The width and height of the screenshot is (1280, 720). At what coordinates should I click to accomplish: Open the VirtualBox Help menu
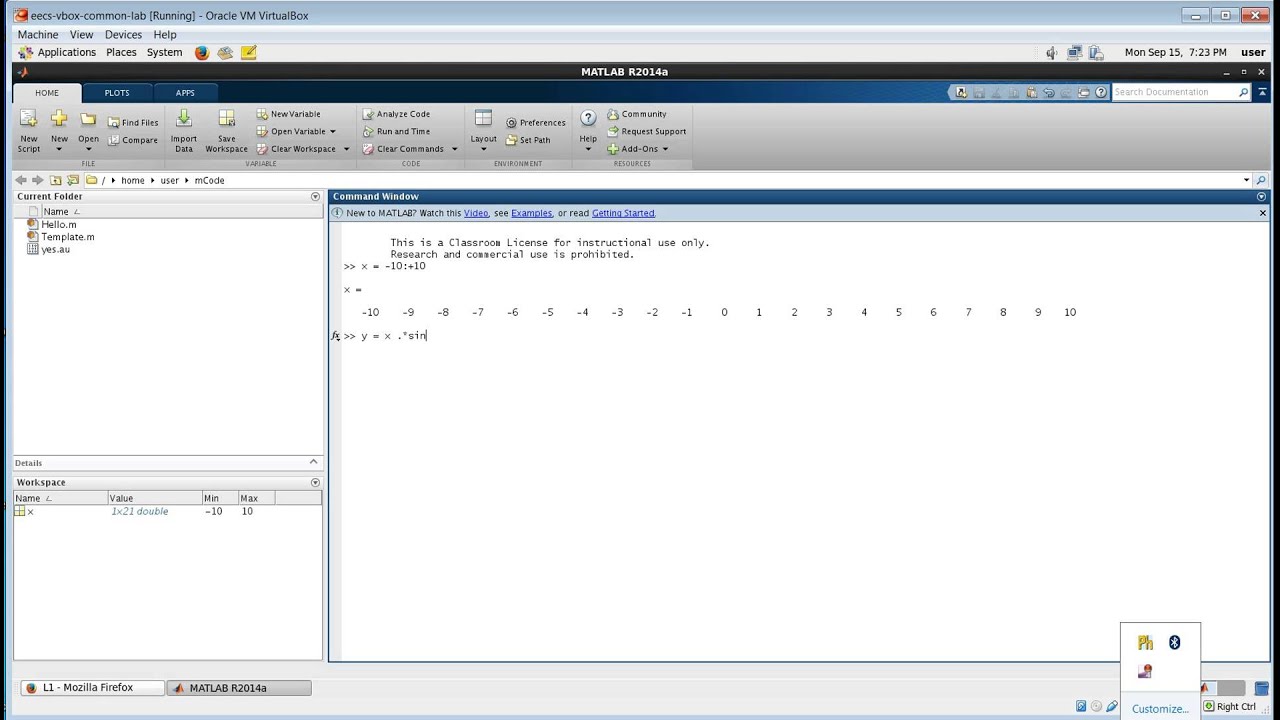click(x=165, y=34)
